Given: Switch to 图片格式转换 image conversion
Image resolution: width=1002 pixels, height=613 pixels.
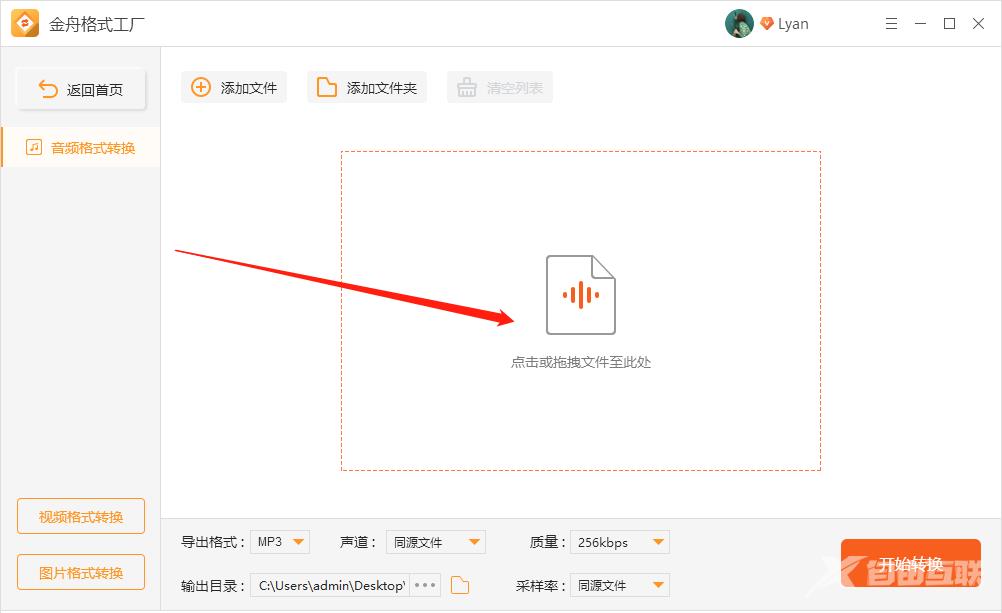Looking at the screenshot, I should point(81,572).
